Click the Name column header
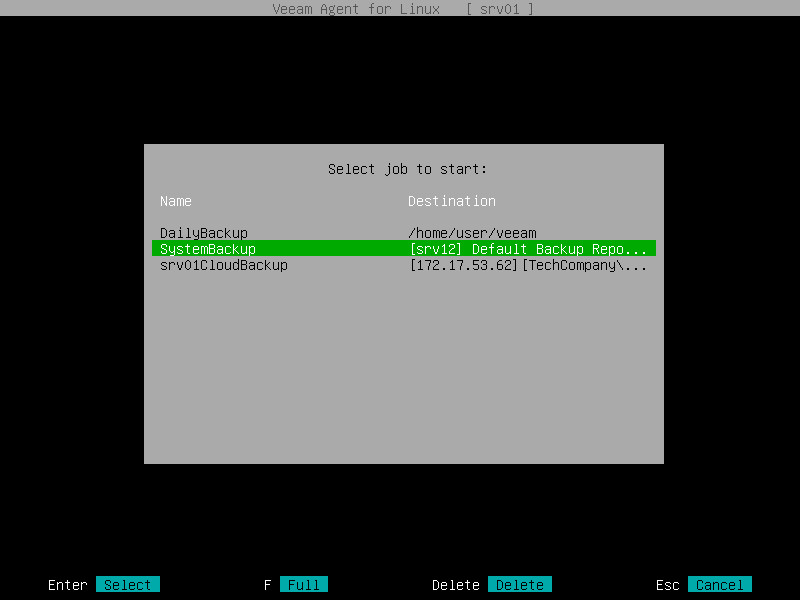This screenshot has height=600, width=800. 175,200
